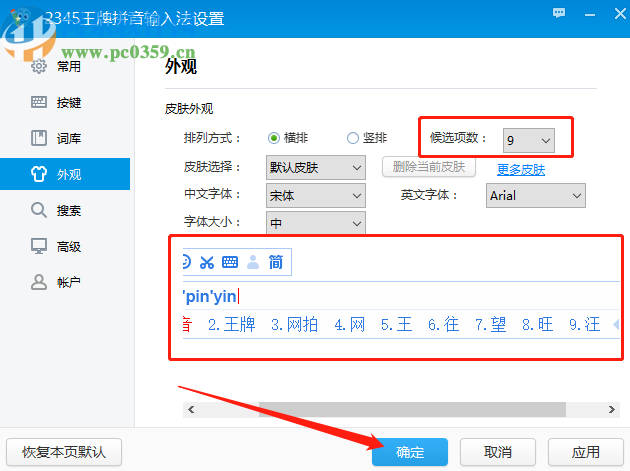The height and width of the screenshot is (471, 630).
Task: Select the 外观 settings section
Action: (x=65, y=174)
